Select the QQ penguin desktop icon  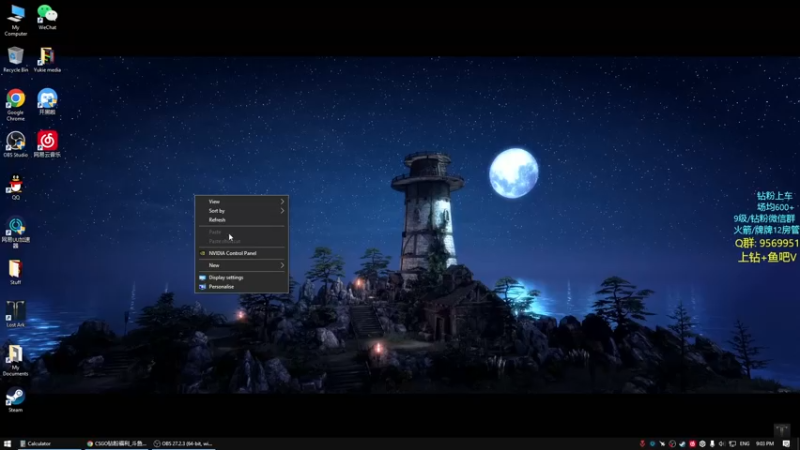(x=15, y=187)
